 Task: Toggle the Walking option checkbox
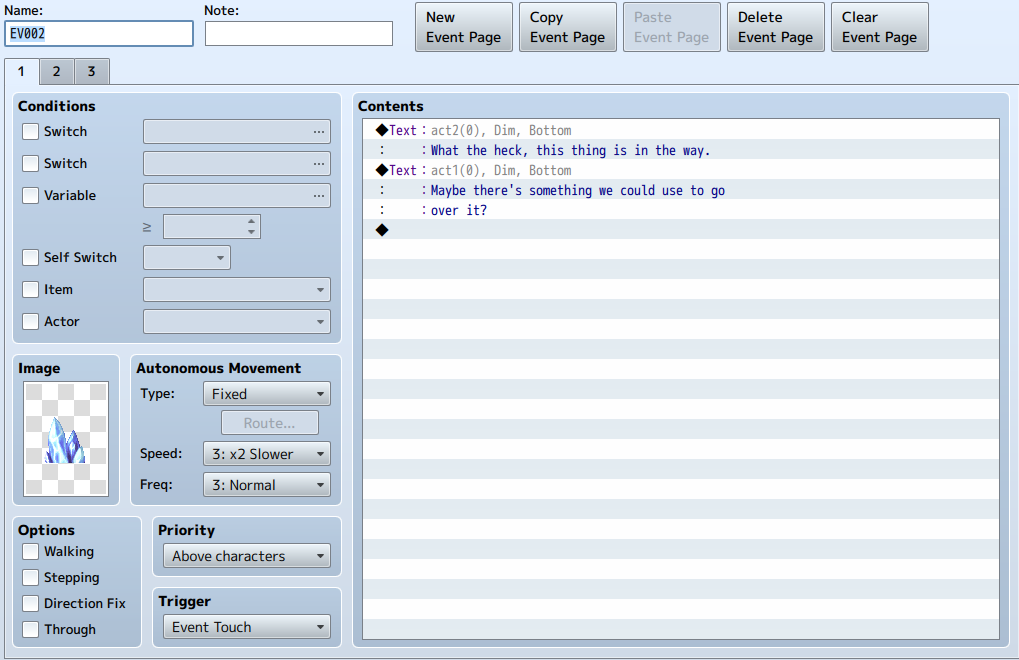point(31,552)
